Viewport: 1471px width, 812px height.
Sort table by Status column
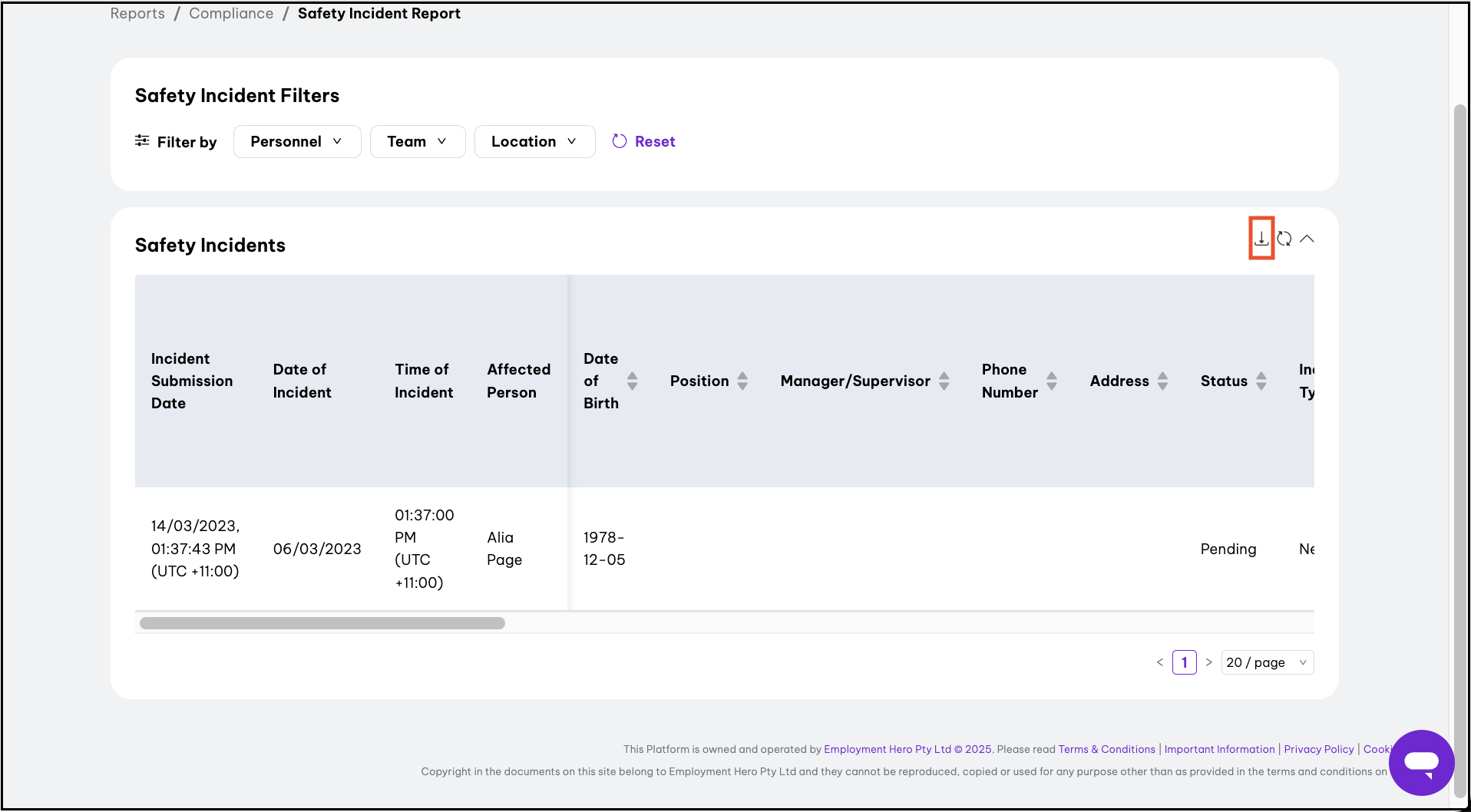click(x=1261, y=381)
